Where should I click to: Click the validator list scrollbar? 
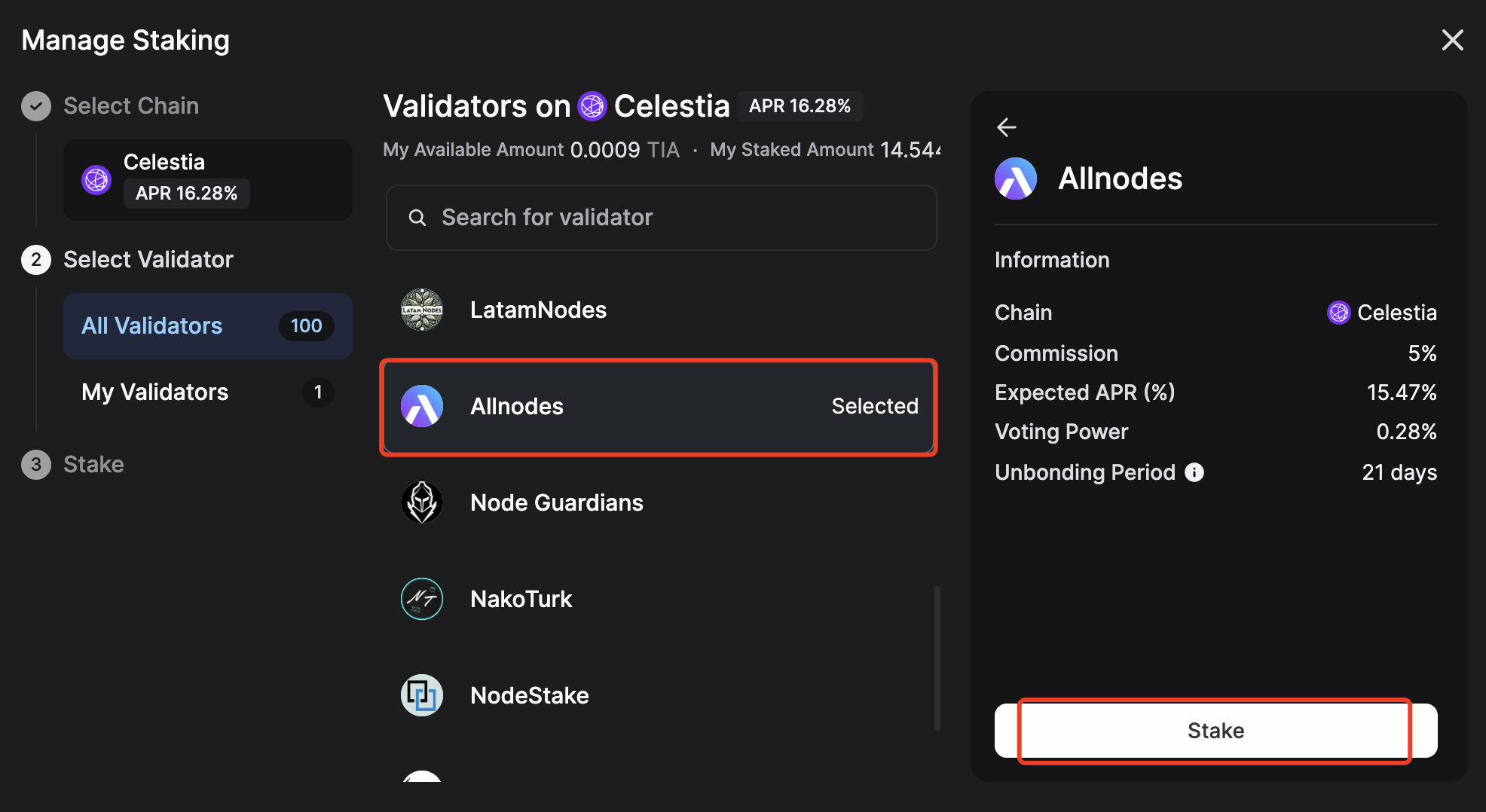coord(937,658)
